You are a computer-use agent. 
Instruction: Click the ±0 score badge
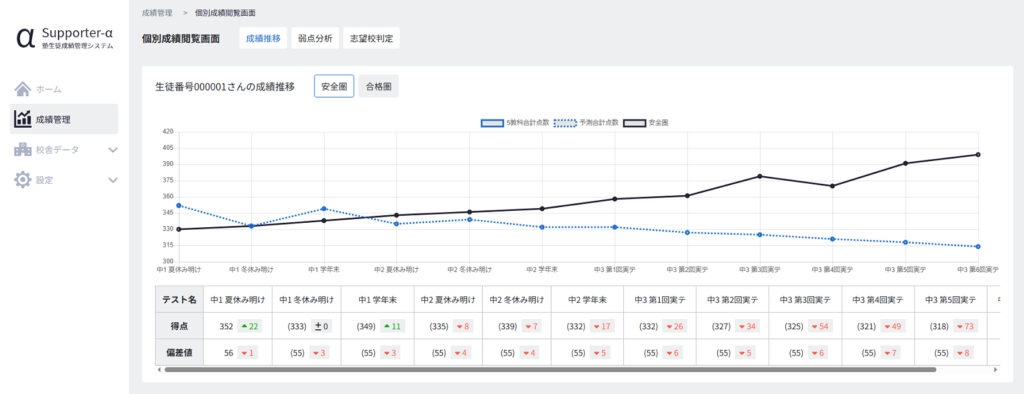click(x=321, y=327)
